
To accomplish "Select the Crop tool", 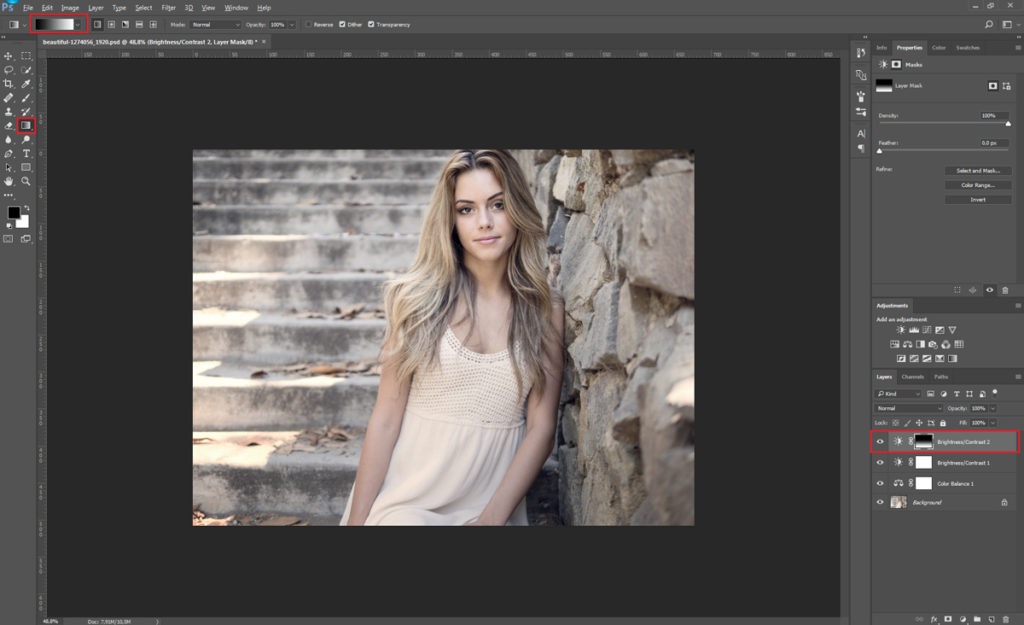I will (9, 84).
